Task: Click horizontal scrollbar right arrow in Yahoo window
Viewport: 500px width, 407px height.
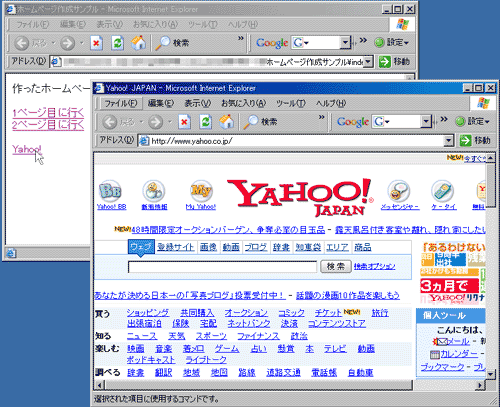Action: 480,385
